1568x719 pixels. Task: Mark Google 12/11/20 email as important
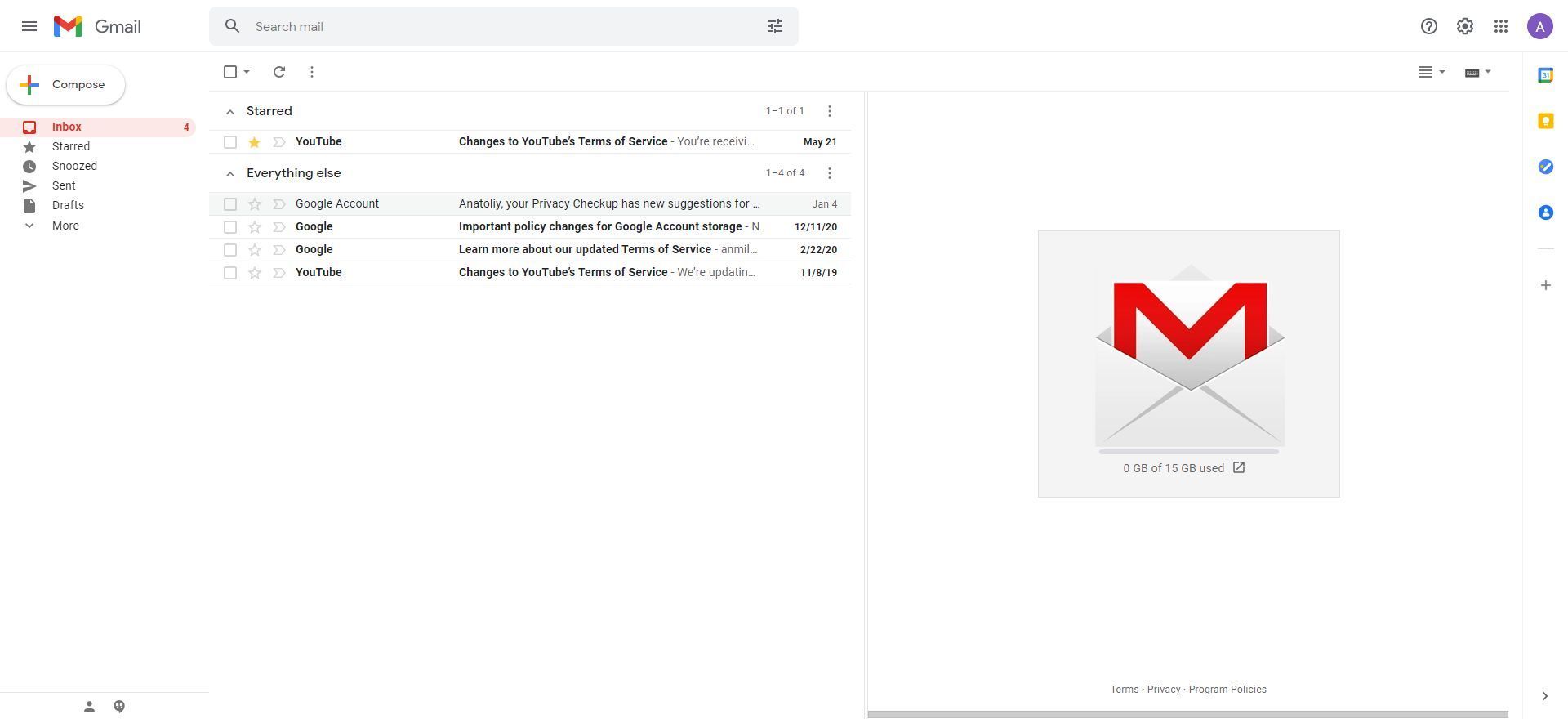click(279, 227)
